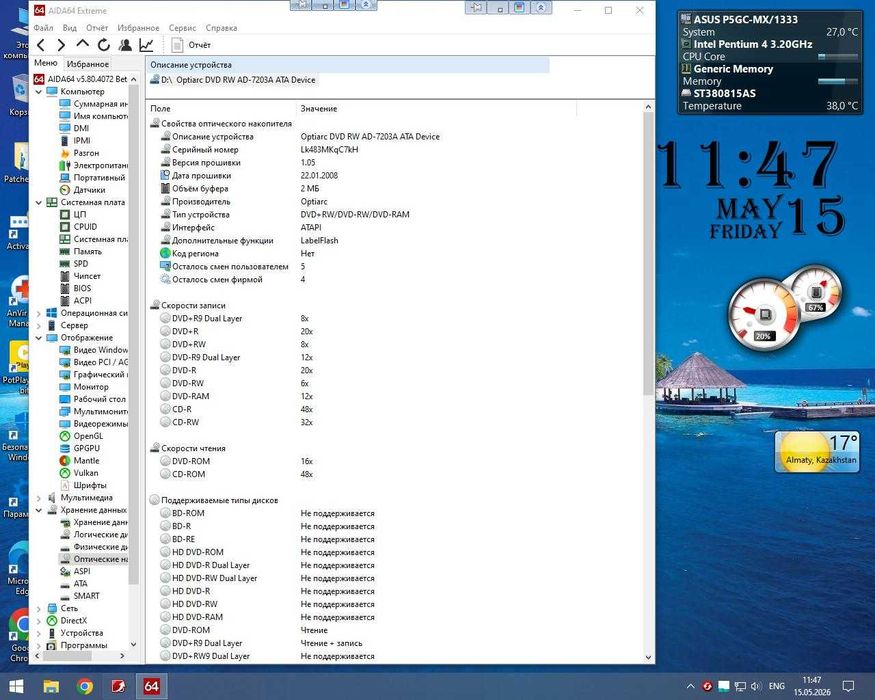875x700 pixels.
Task: Expand the Сервер tree node
Action: click(x=39, y=325)
